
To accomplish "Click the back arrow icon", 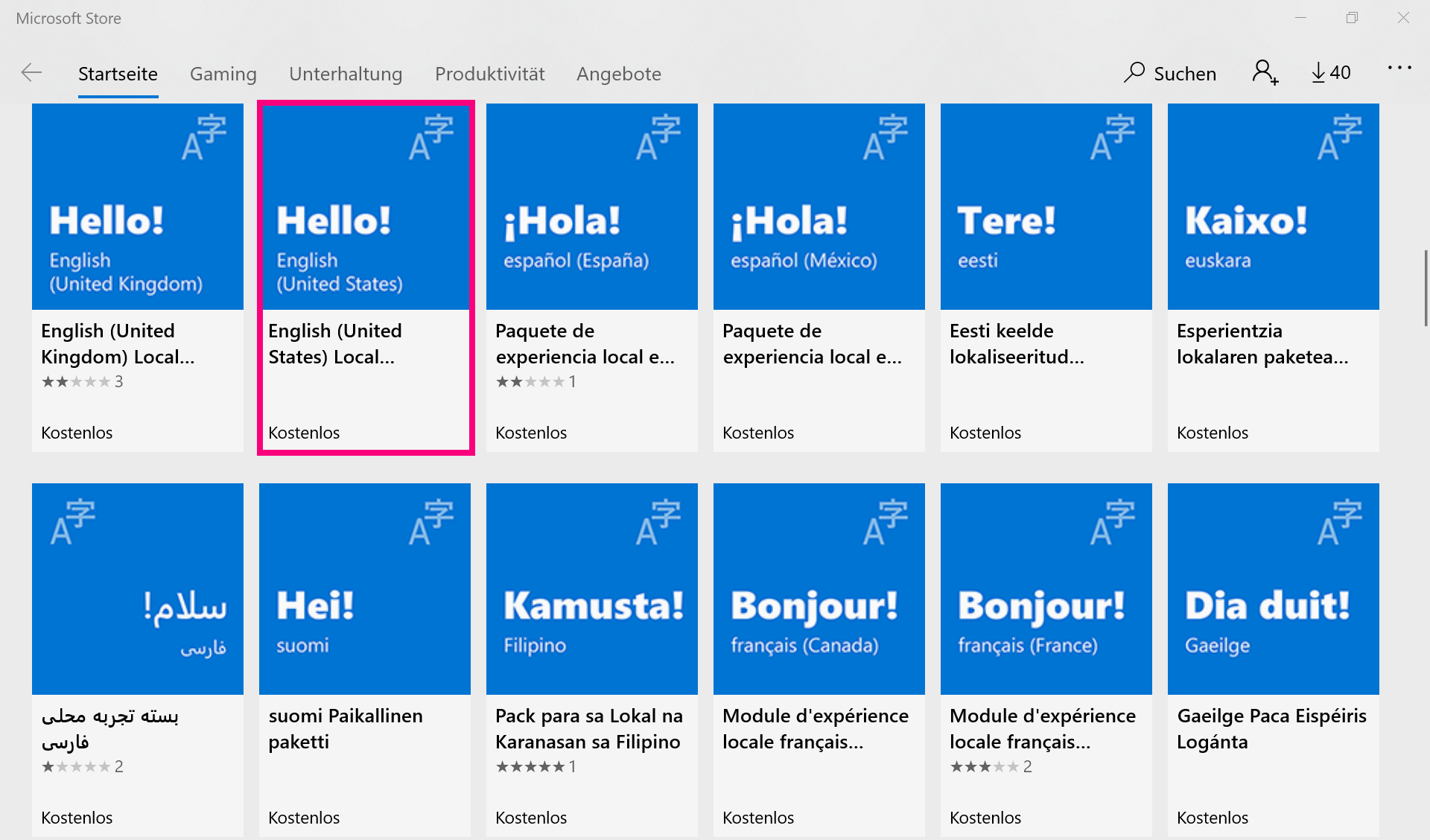I will click(x=31, y=73).
